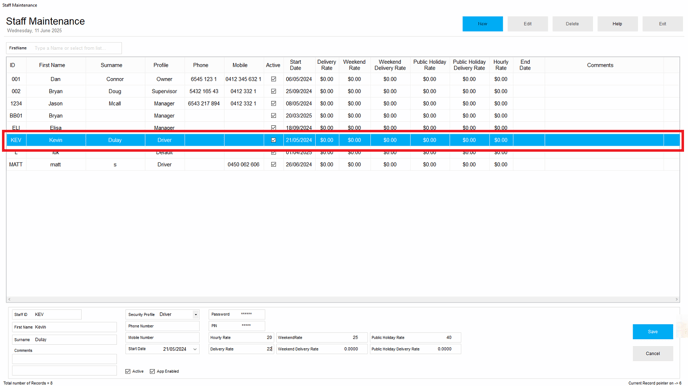Toggle Active checkbox in Dan Connor's row
Image resolution: width=688 pixels, height=386 pixels.
pyautogui.click(x=273, y=79)
